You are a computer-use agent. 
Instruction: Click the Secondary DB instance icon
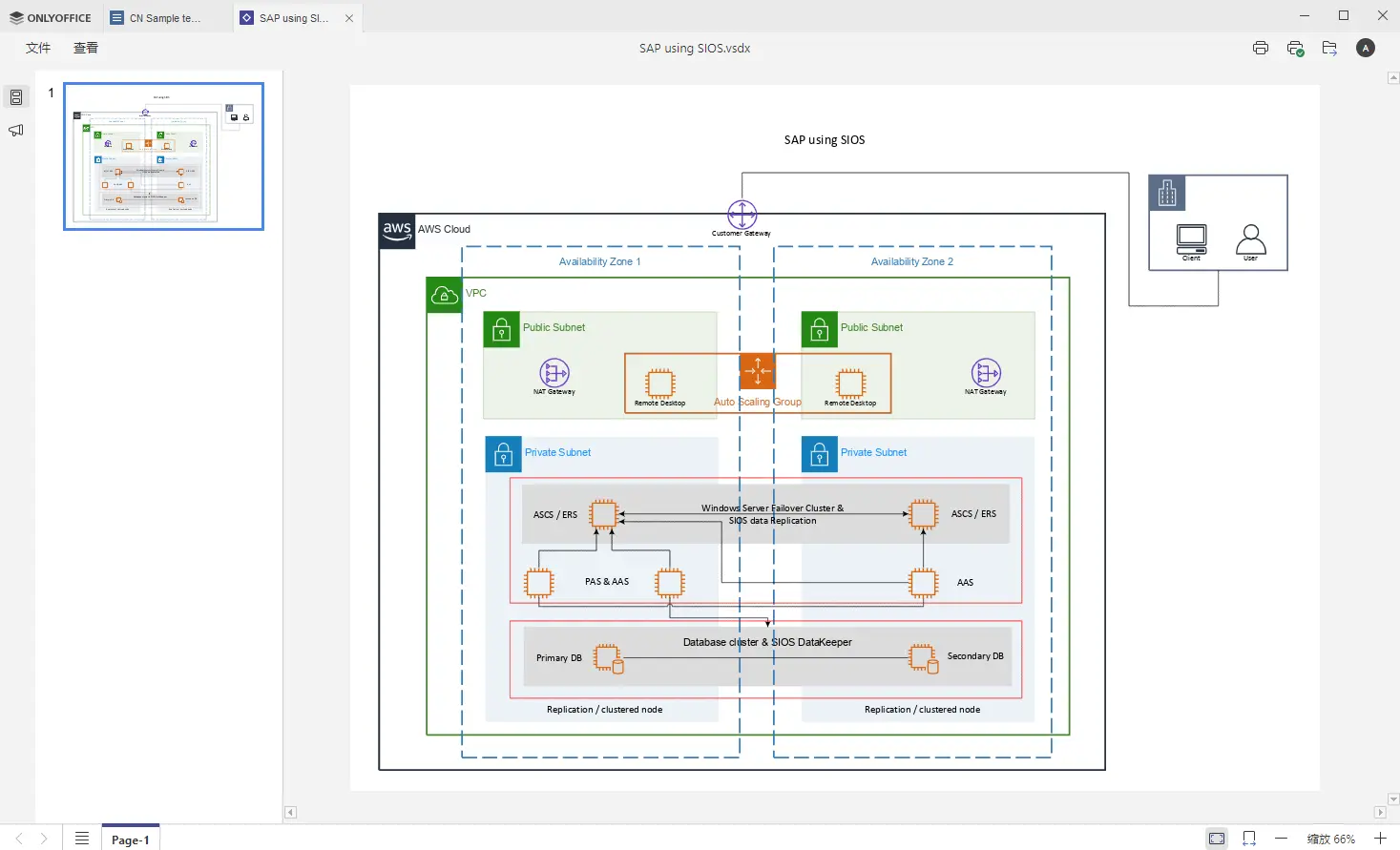pyautogui.click(x=924, y=658)
